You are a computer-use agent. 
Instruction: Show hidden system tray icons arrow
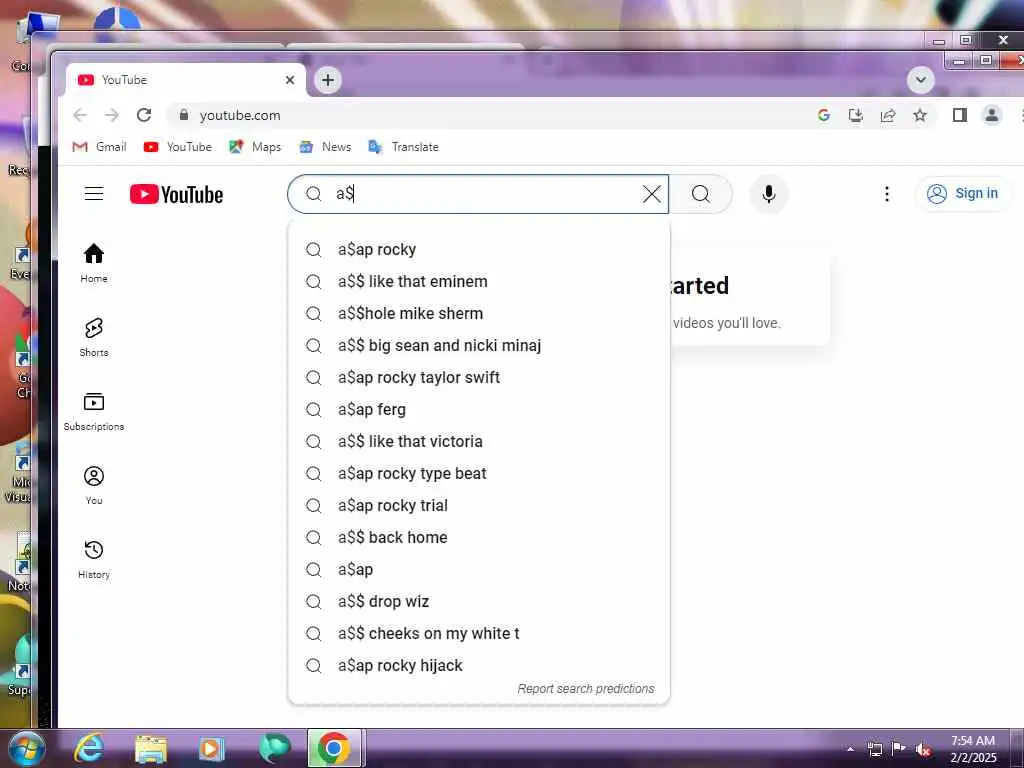[850, 750]
